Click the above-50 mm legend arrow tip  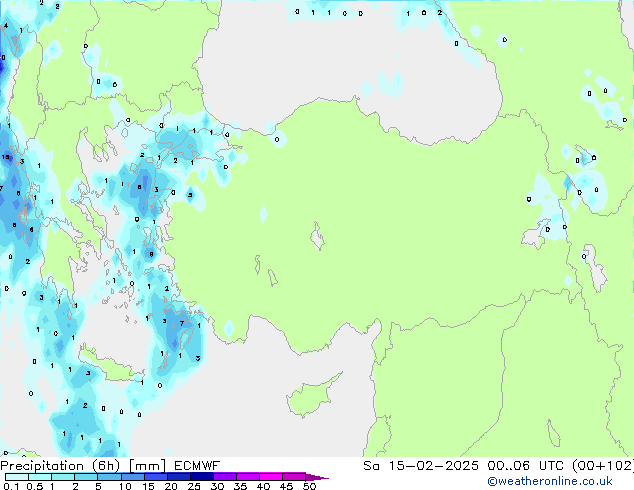[317, 477]
